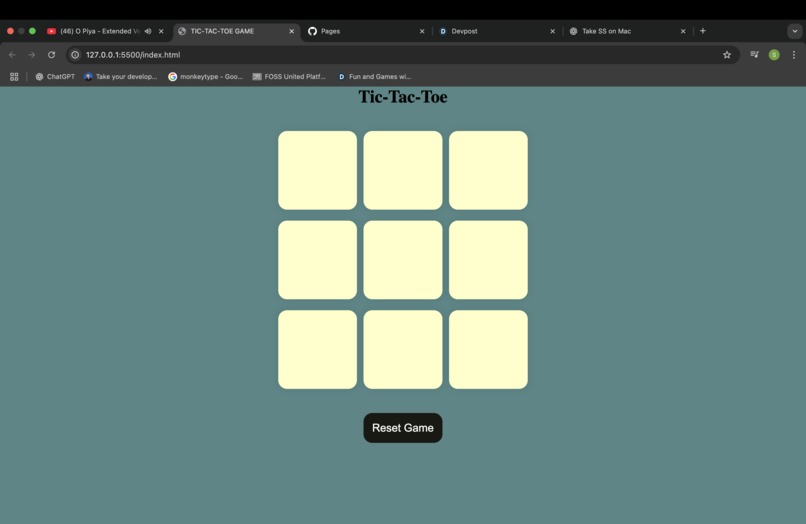This screenshot has height=524, width=806.
Task: Click the Tic-Tac-Toe heading
Action: (402, 97)
